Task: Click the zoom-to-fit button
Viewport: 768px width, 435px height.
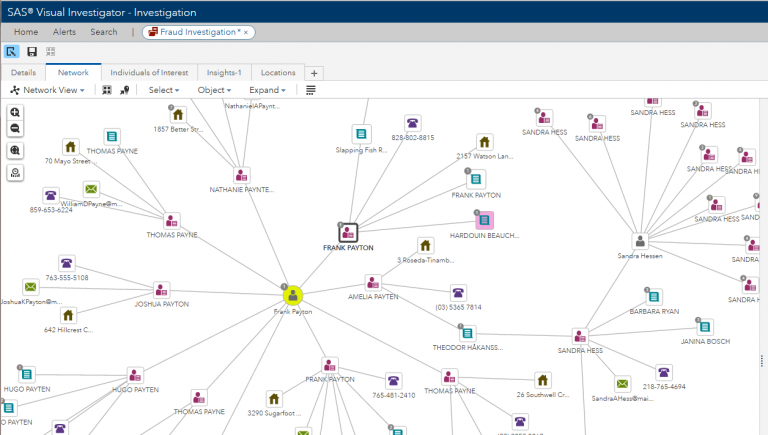Action: [x=15, y=151]
